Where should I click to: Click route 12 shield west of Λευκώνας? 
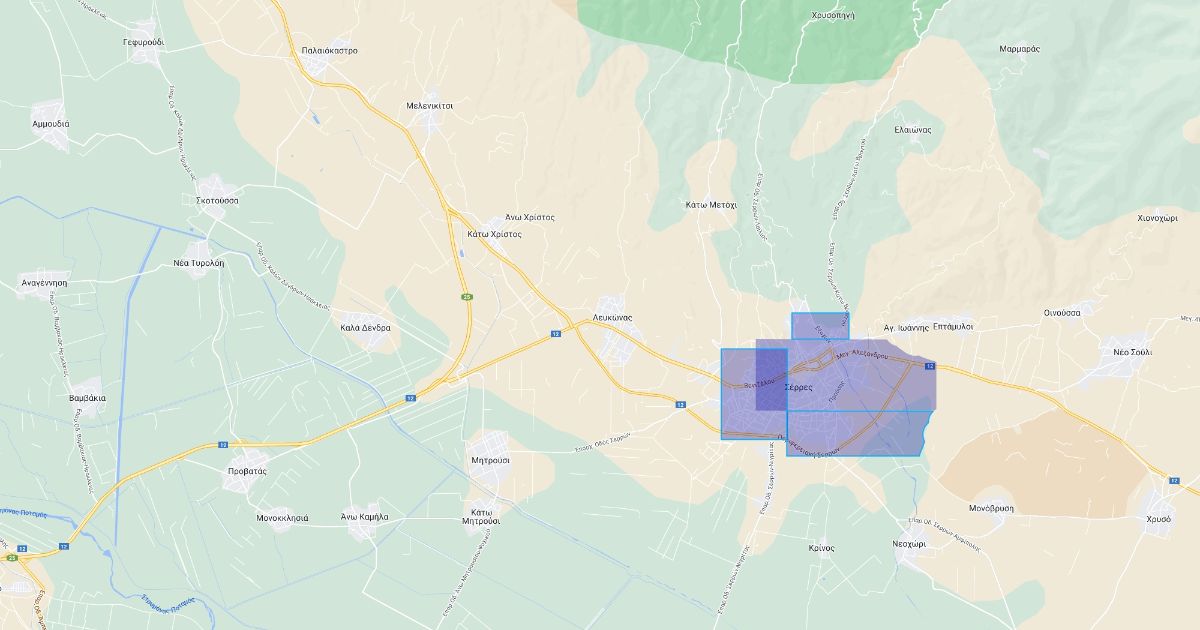(x=555, y=334)
